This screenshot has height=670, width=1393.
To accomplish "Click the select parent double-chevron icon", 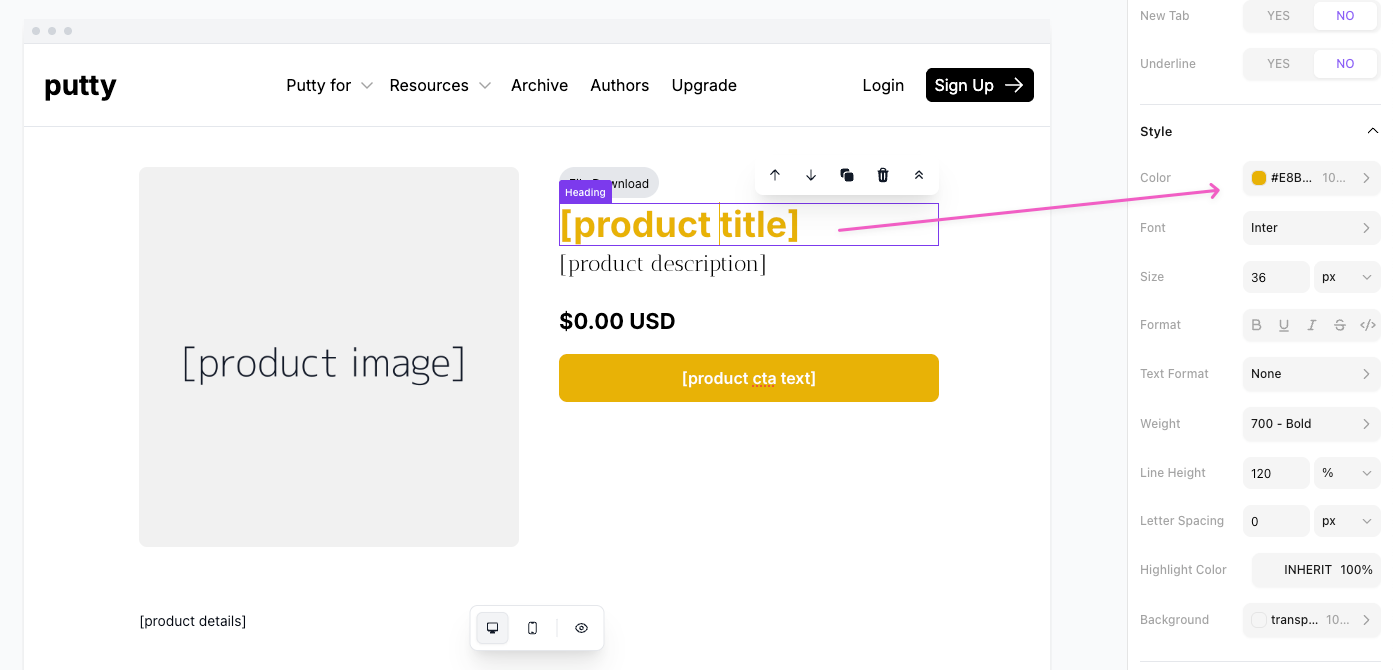I will coord(919,175).
